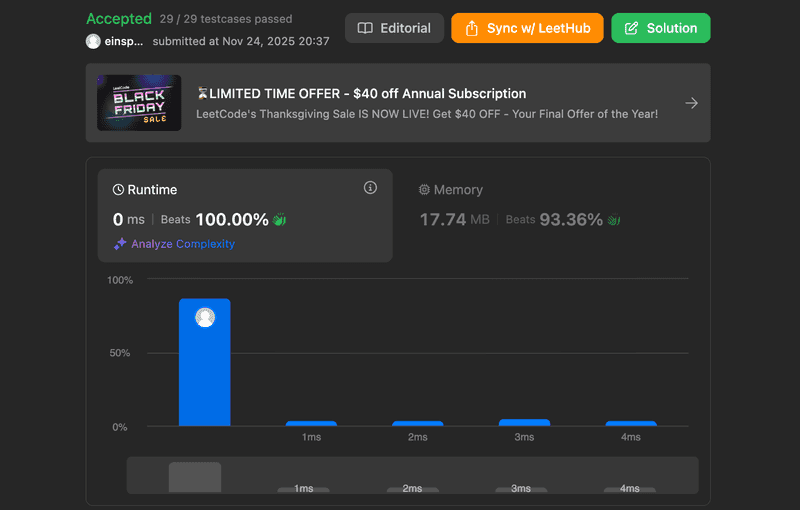
Task: Select the 3ms bar in the chart
Action: (524, 422)
